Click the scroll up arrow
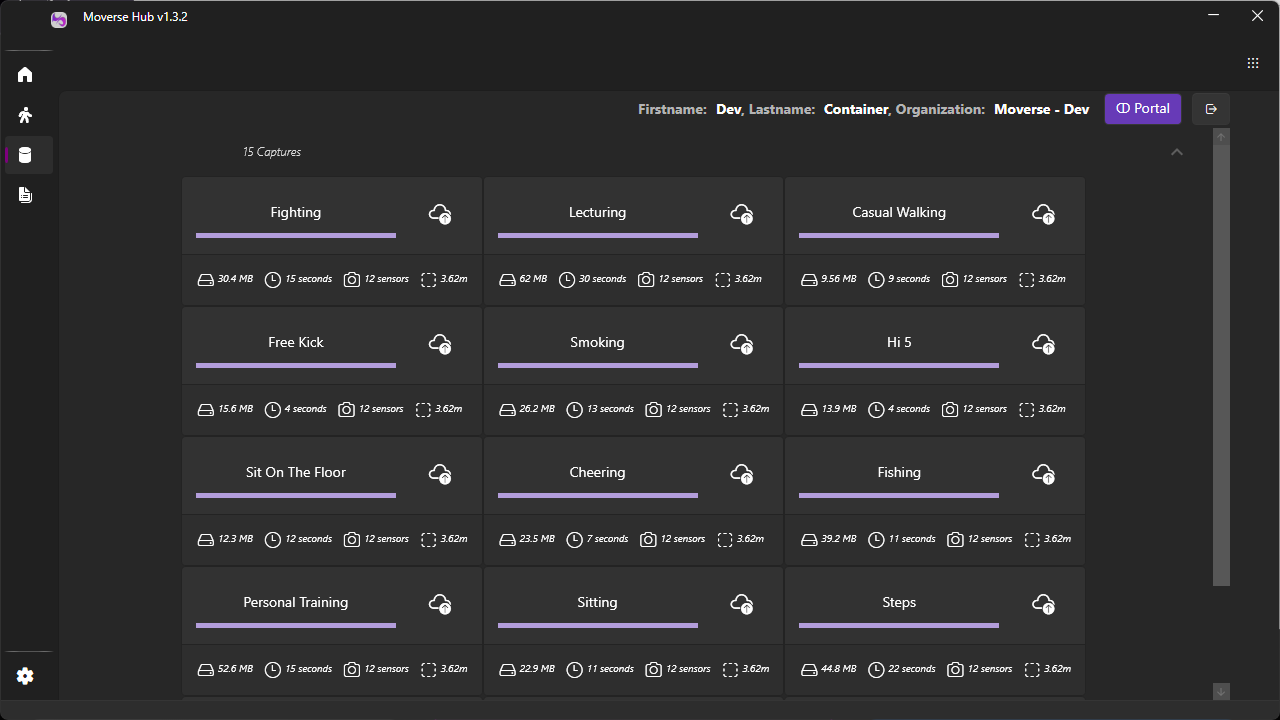Viewport: 1280px width, 720px height. coord(1221,137)
